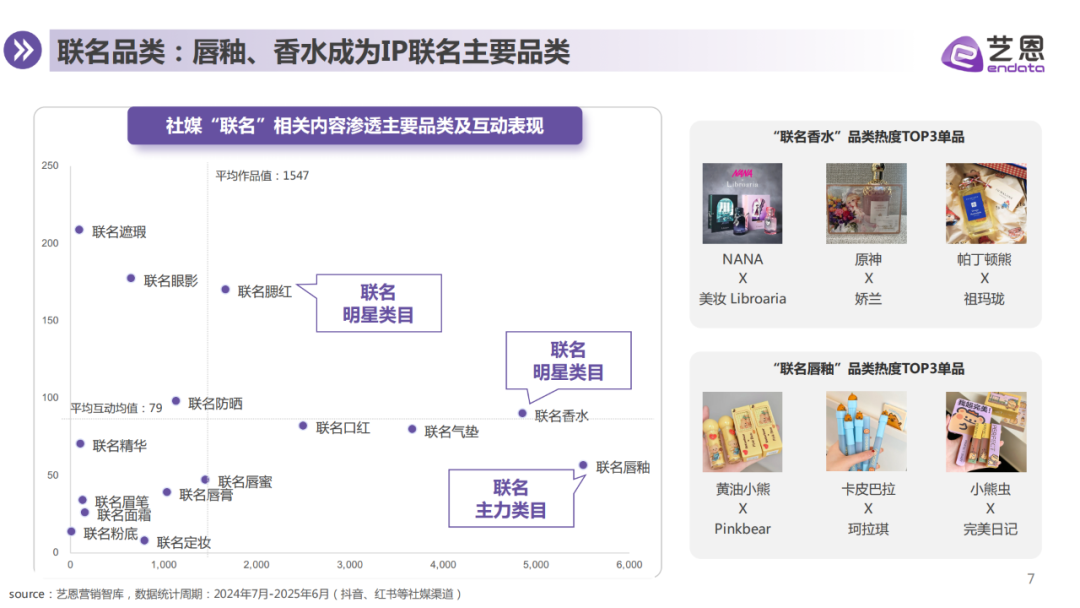This screenshot has width=1080, height=608.
Task: Click the 平均互动均值：79 label
Action: click(x=116, y=408)
